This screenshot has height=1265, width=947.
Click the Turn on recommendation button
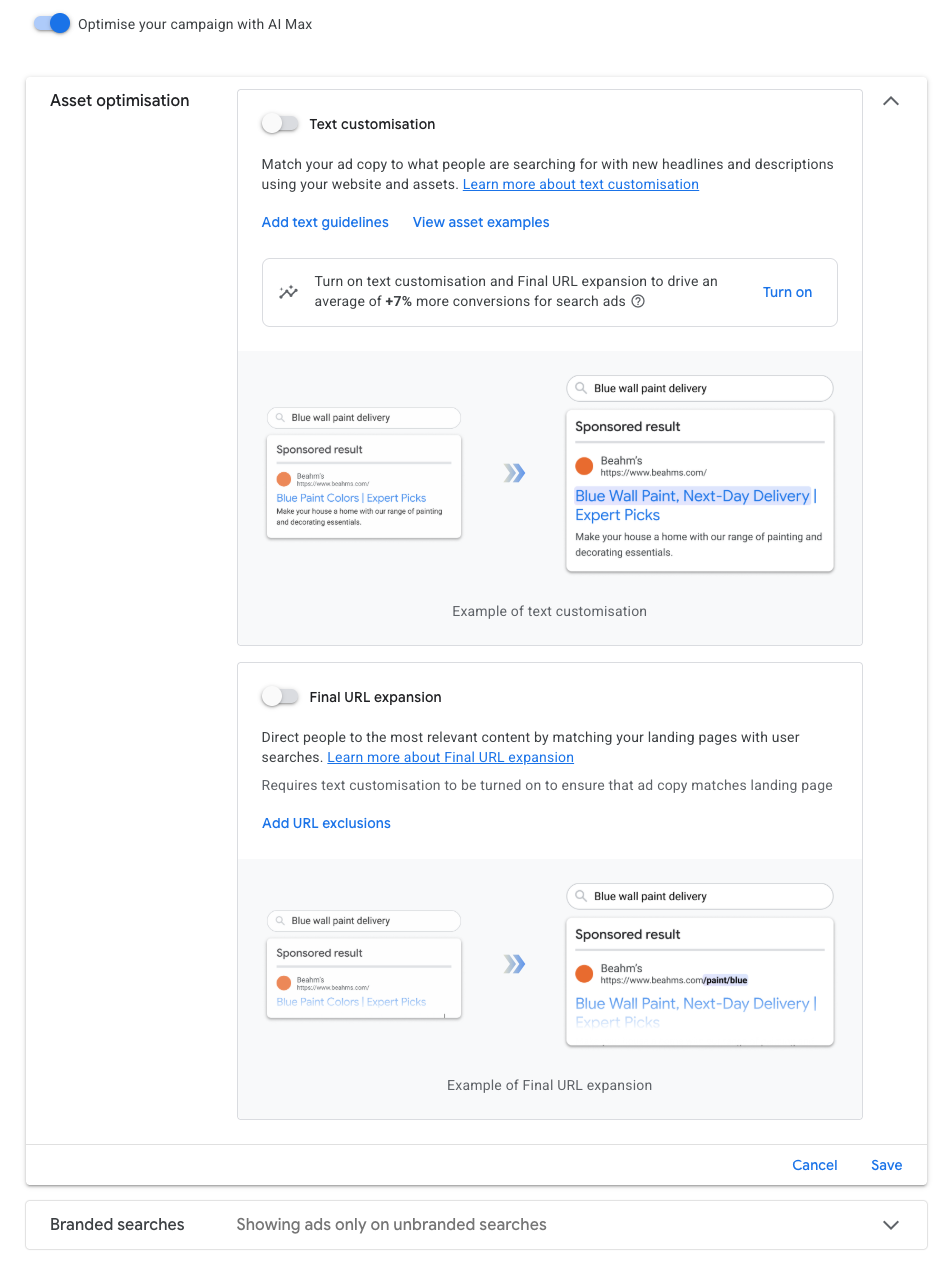pos(787,292)
